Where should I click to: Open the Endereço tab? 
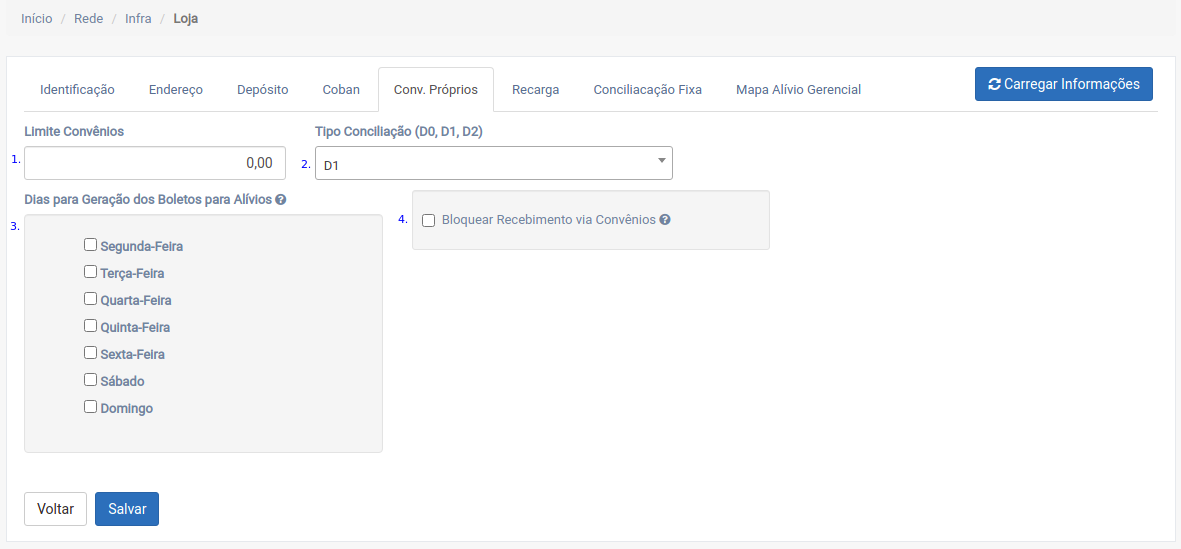176,90
